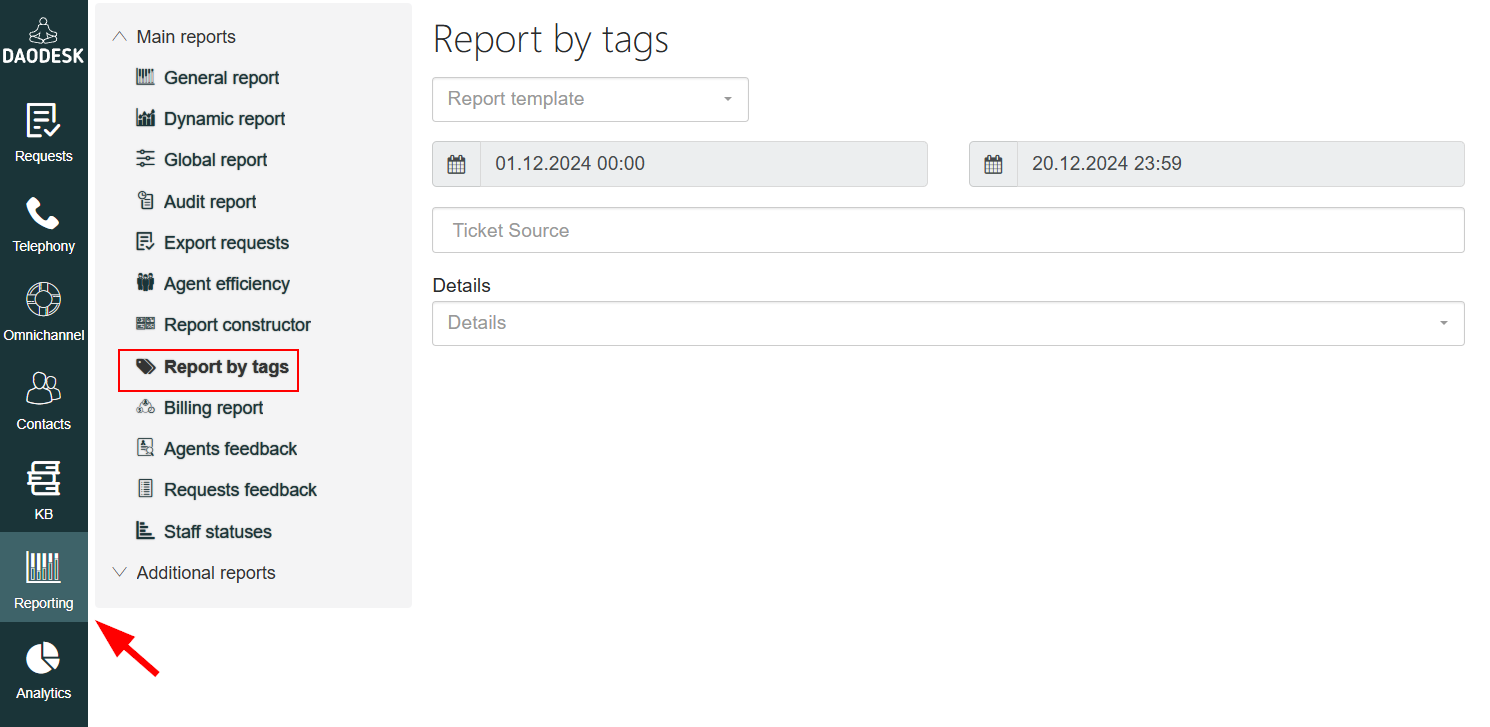1490x727 pixels.
Task: Click the DAODESK logo
Action: point(43,40)
